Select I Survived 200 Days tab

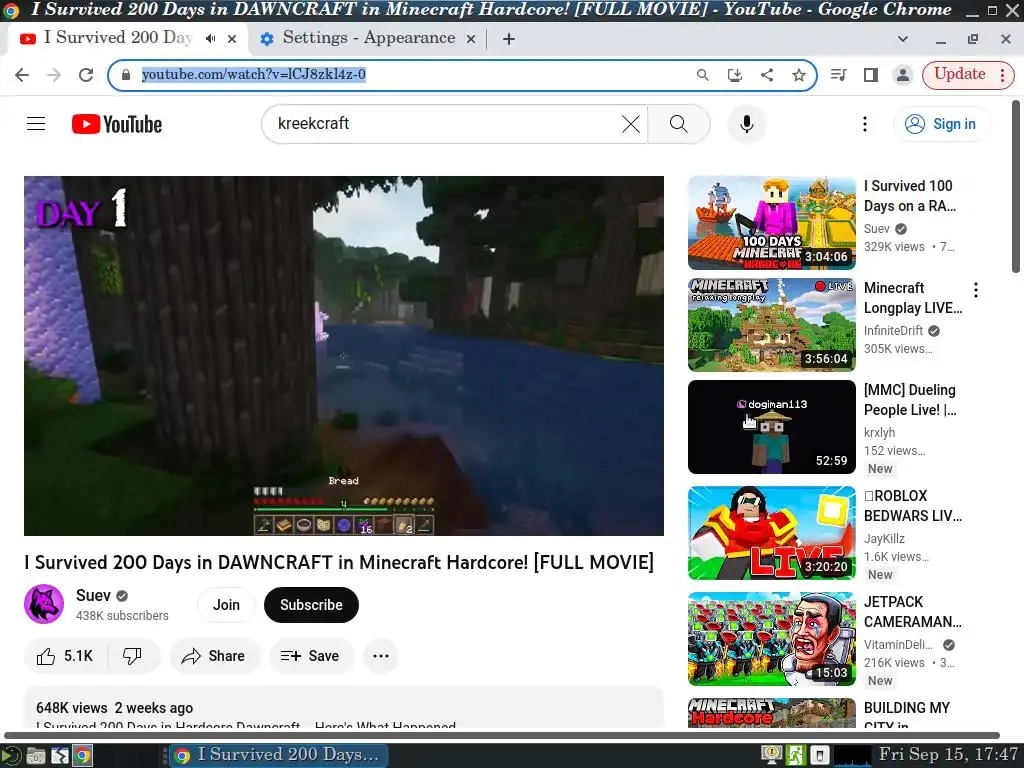118,38
